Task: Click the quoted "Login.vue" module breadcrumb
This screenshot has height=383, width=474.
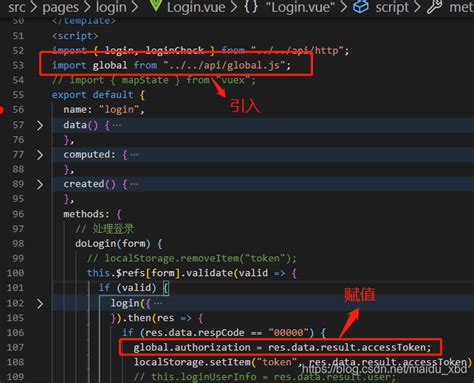Action: coord(300,7)
